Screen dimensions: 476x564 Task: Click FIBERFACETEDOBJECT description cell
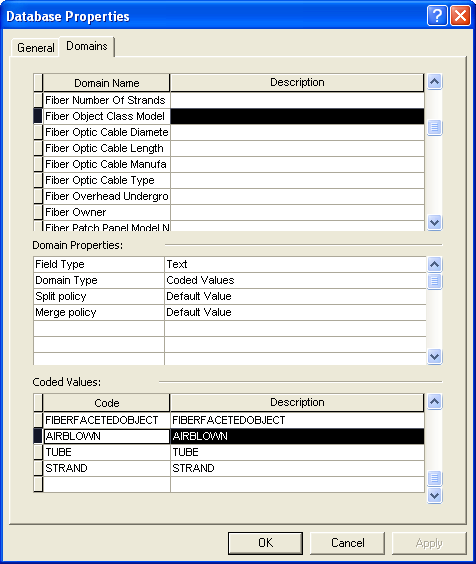(297, 420)
